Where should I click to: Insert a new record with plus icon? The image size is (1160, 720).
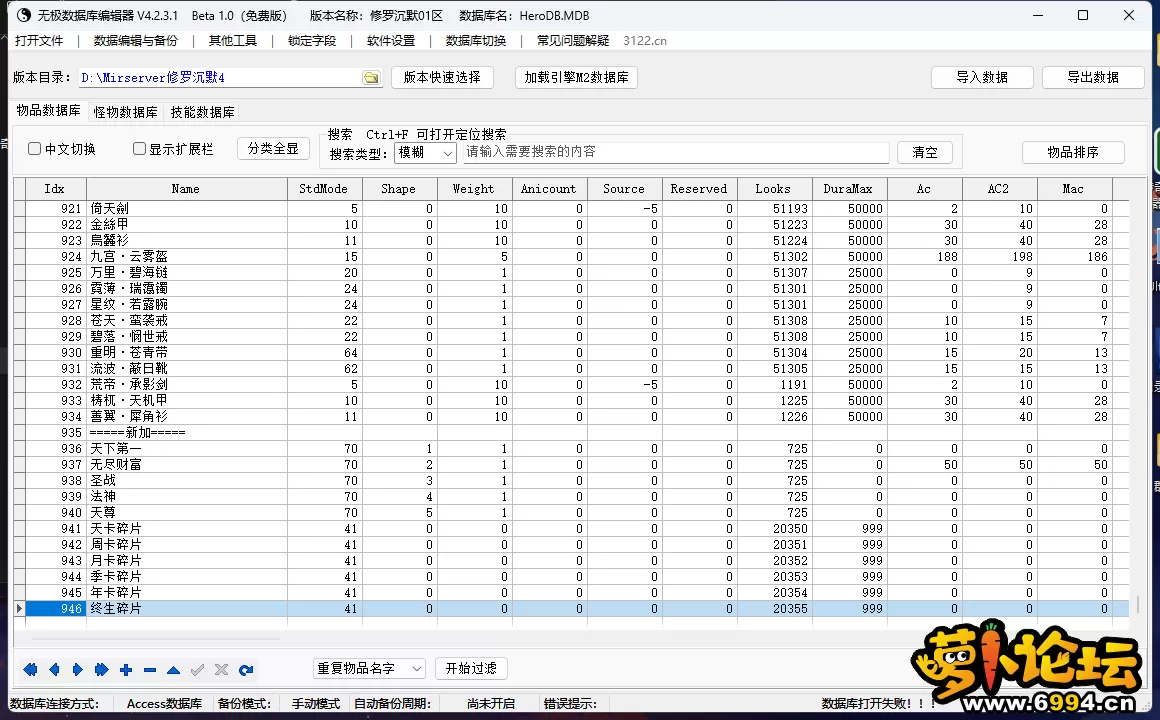click(126, 670)
